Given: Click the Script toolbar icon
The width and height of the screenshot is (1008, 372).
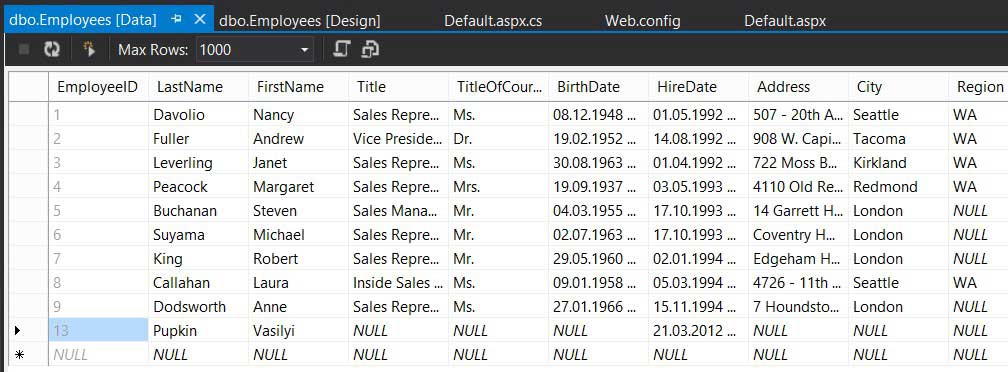Looking at the screenshot, I should click(341, 49).
